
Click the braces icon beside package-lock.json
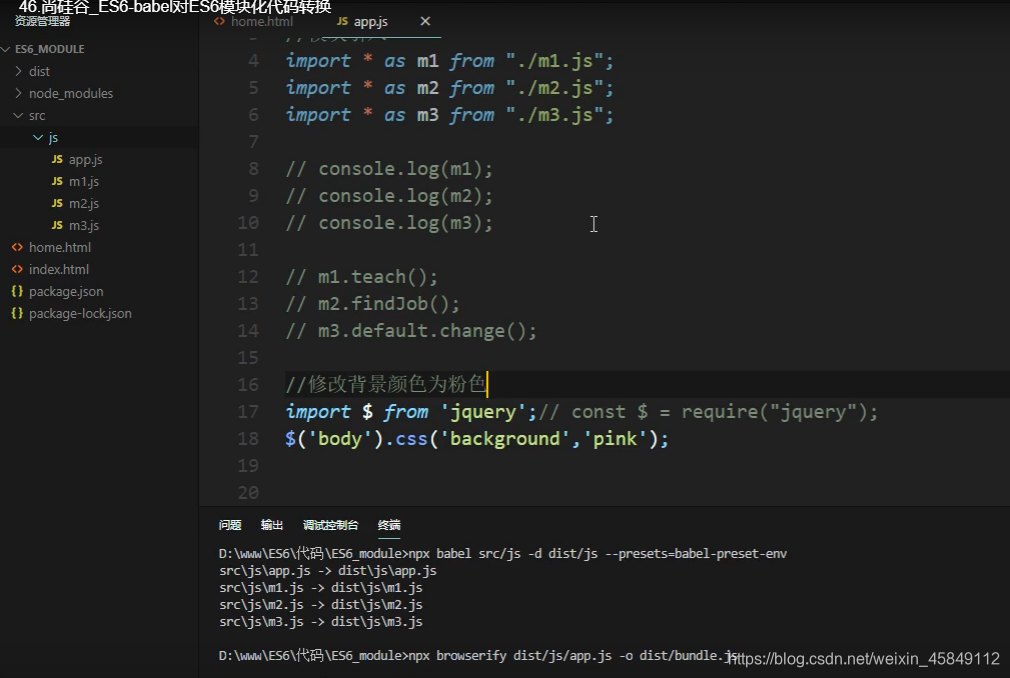17,313
